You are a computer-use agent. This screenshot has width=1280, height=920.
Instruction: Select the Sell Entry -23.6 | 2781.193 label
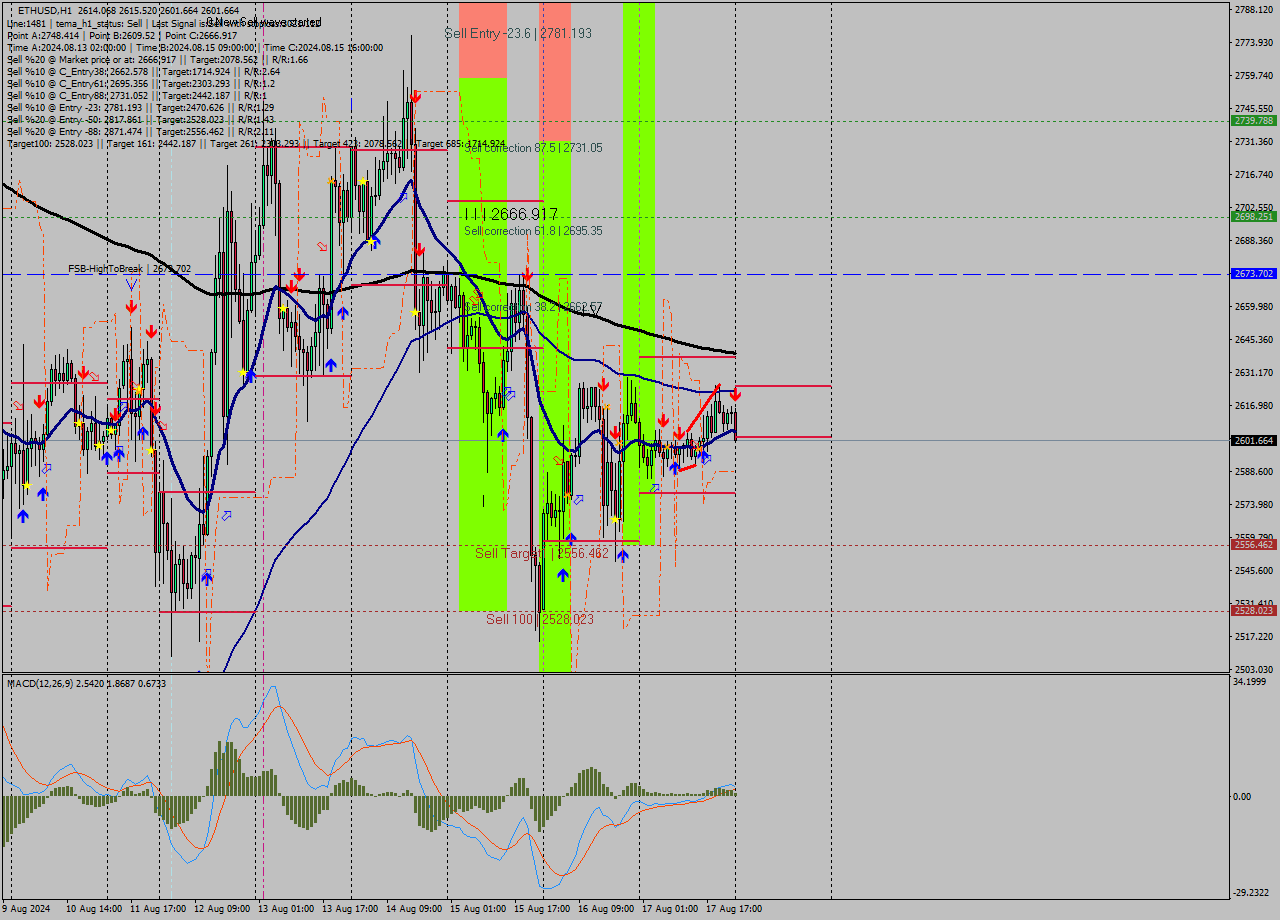[516, 33]
